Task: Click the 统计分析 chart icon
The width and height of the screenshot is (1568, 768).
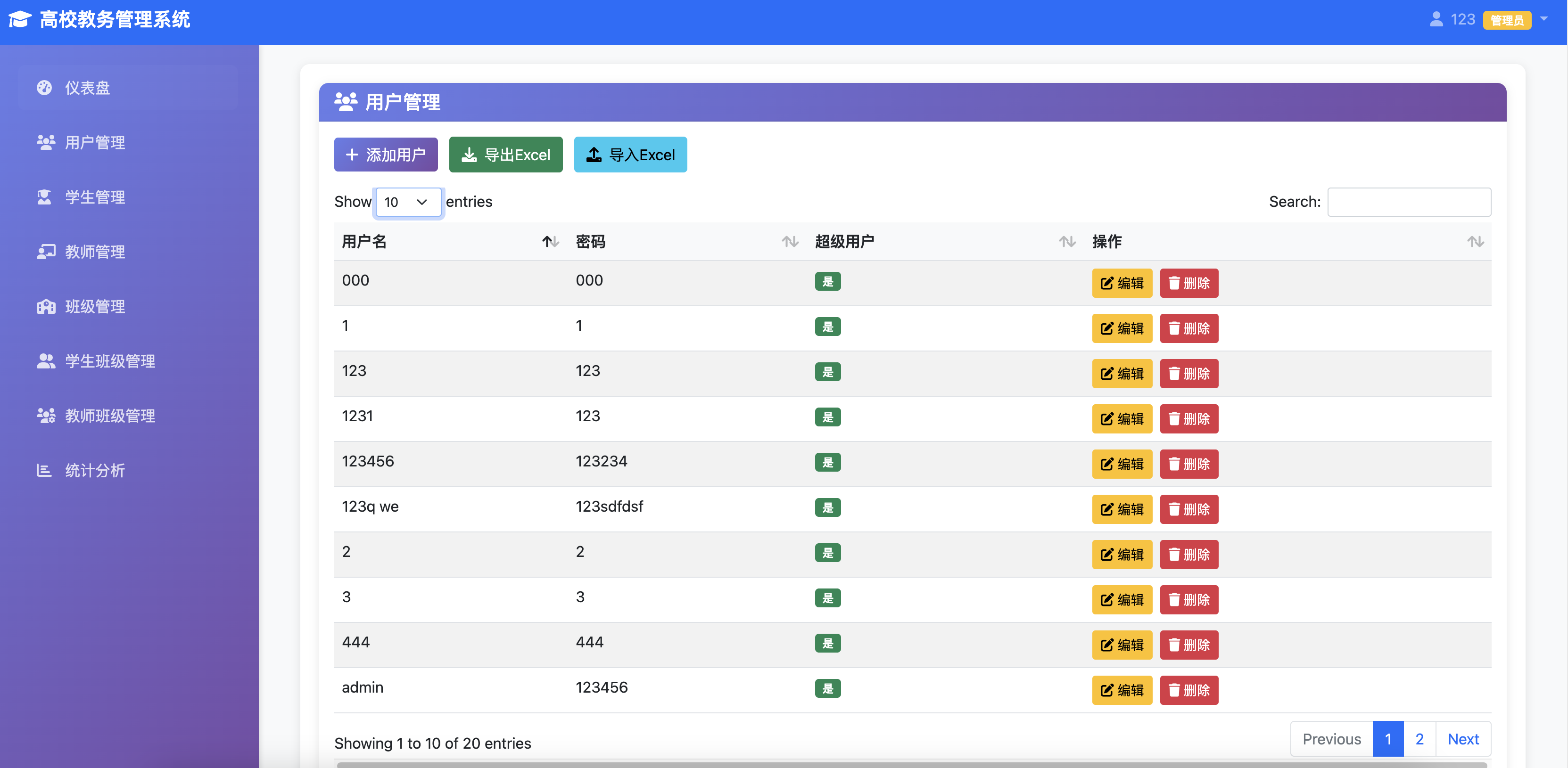Action: coord(44,470)
